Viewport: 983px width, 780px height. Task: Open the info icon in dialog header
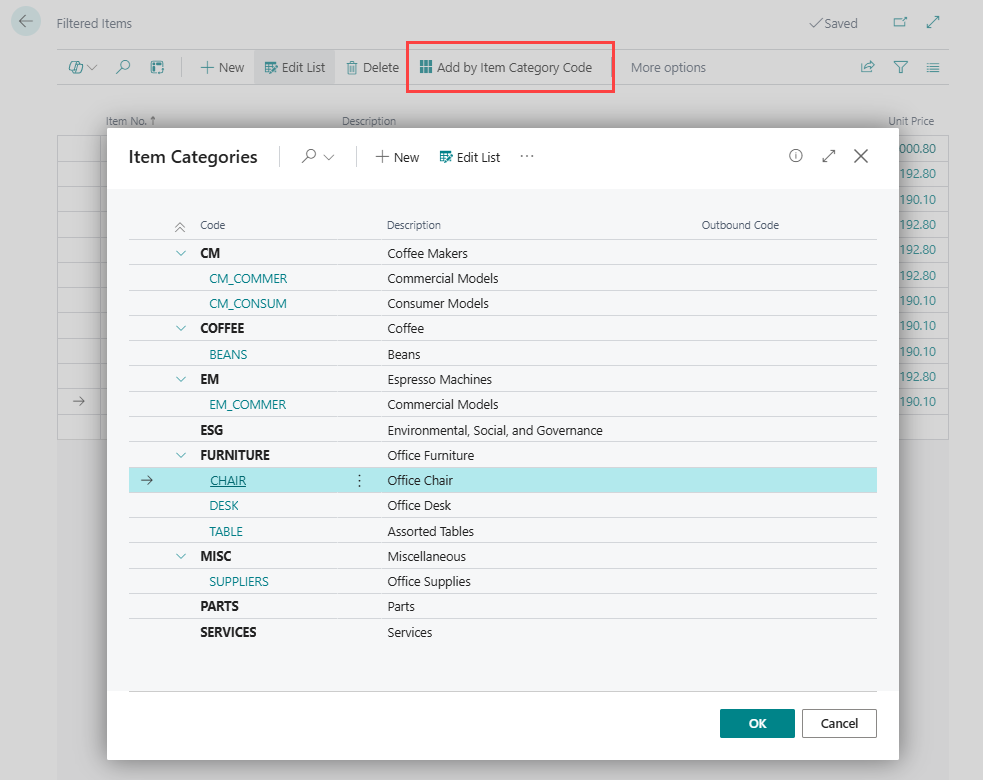[x=796, y=156]
